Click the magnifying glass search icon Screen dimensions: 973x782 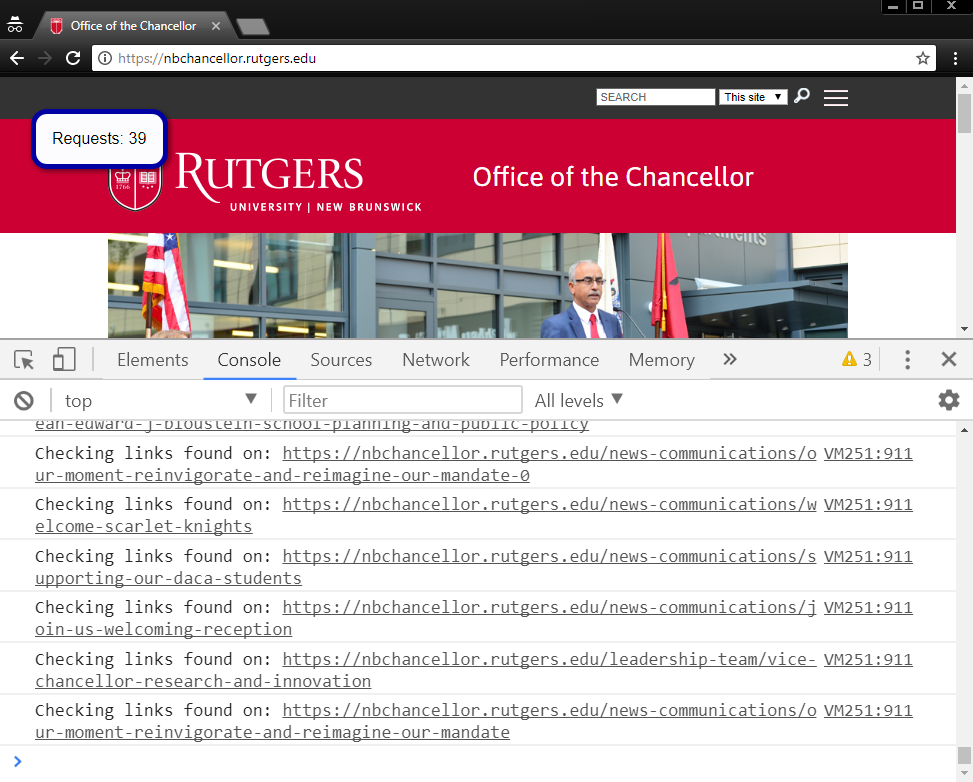(x=802, y=96)
